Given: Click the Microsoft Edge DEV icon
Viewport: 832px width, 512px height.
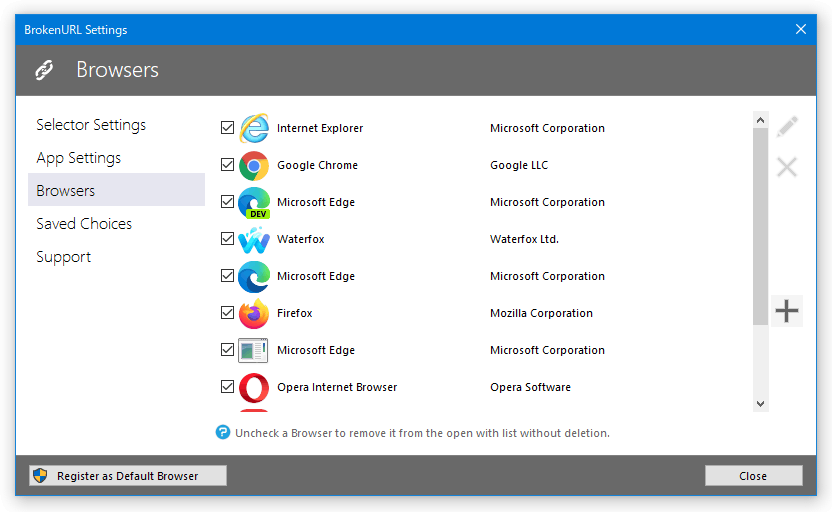Looking at the screenshot, I should pos(254,203).
